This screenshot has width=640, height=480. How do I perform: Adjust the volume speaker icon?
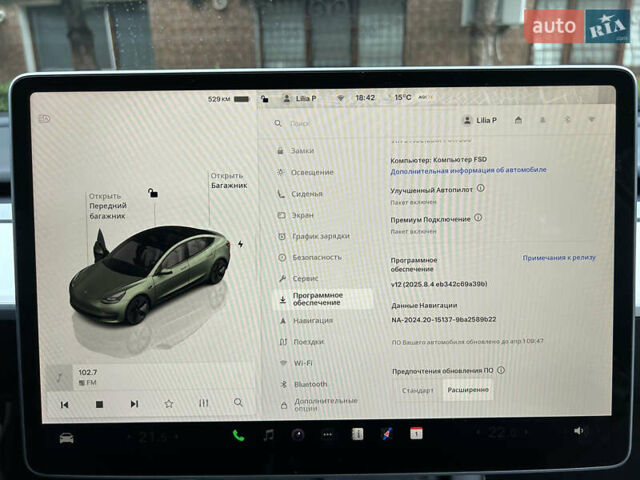pyautogui.click(x=578, y=431)
